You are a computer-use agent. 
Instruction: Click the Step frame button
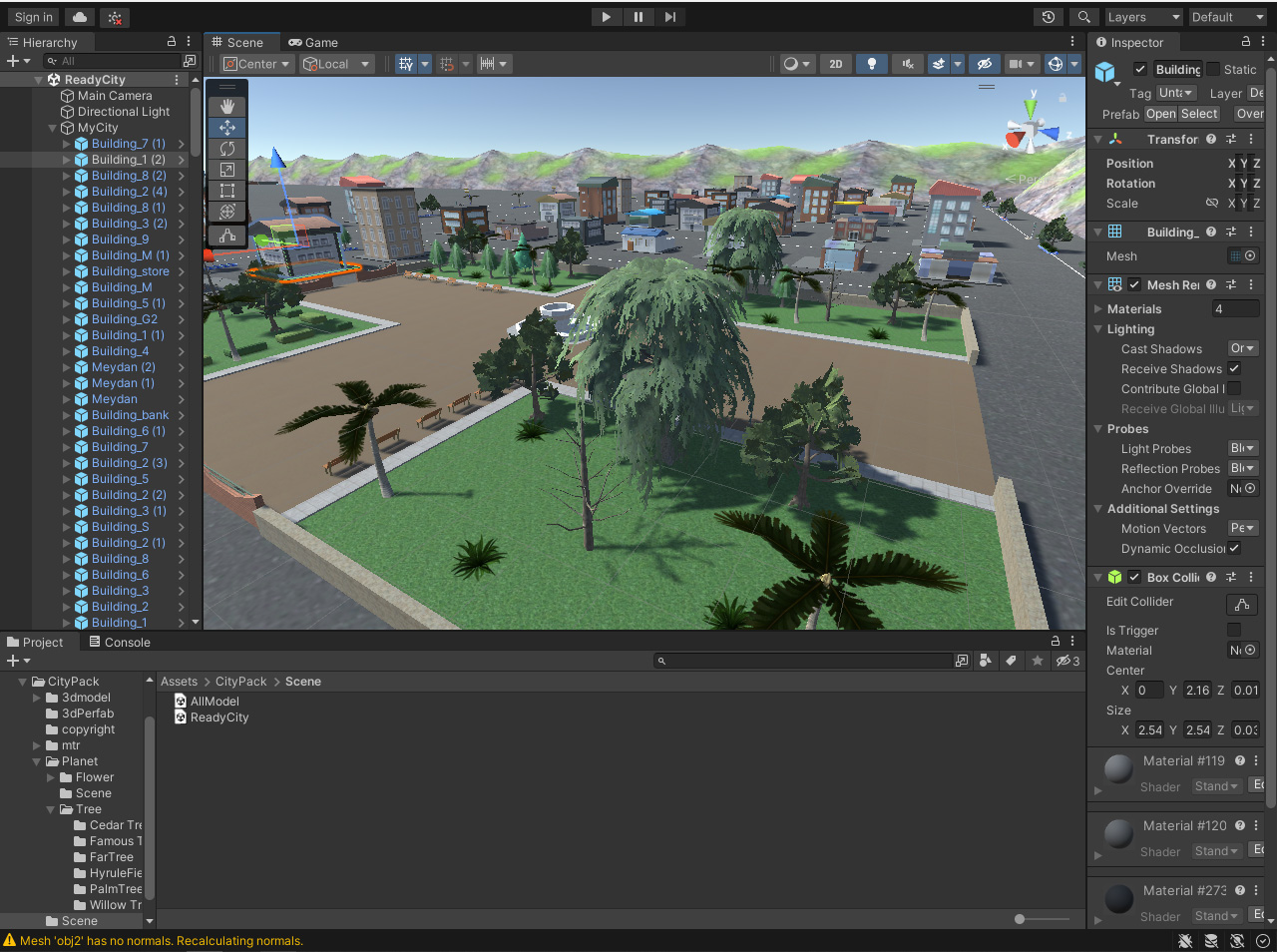click(670, 17)
